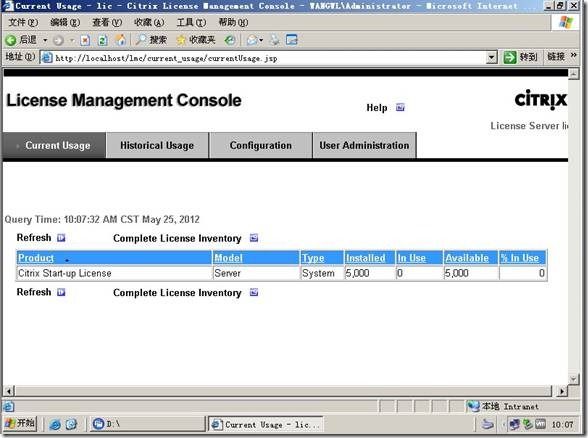
Task: Click Current Usage - lic taskbar button
Action: (x=266, y=424)
